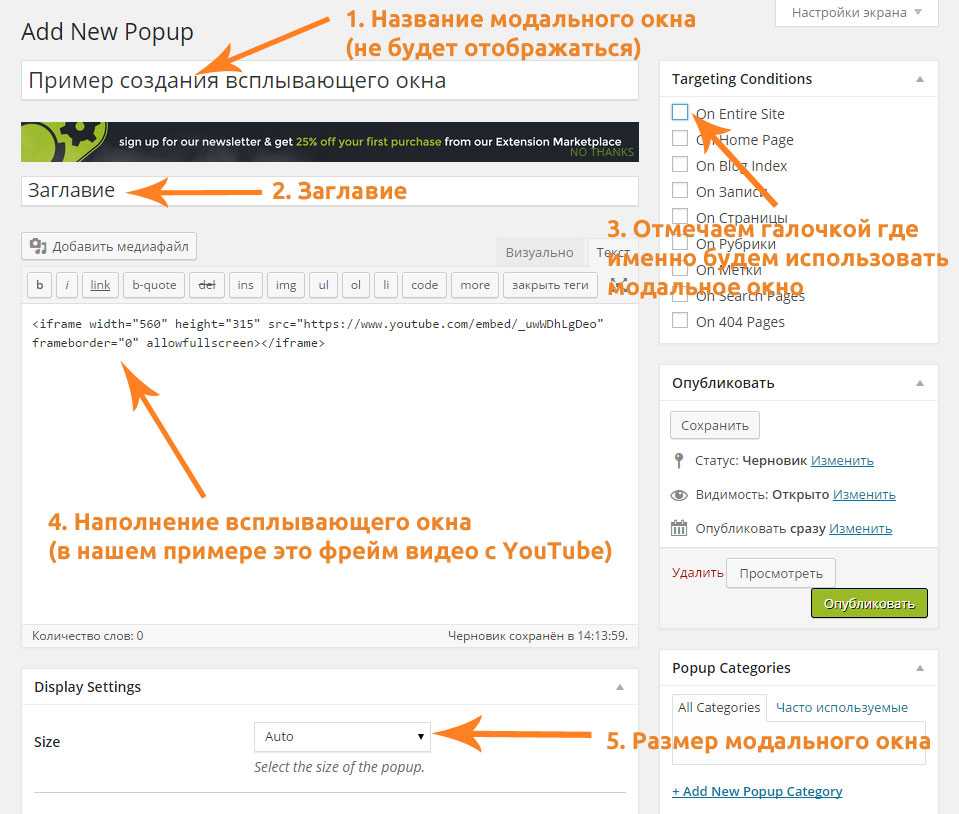
Task: Tick the 'On Blog Index' checkbox
Action: [x=680, y=165]
